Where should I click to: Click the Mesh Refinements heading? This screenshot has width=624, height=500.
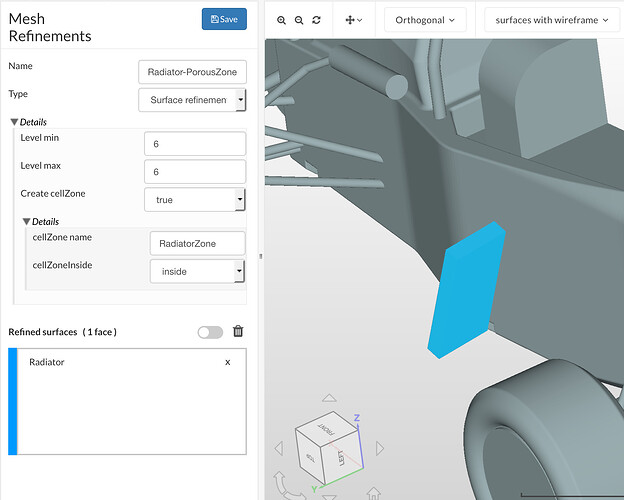click(50, 27)
